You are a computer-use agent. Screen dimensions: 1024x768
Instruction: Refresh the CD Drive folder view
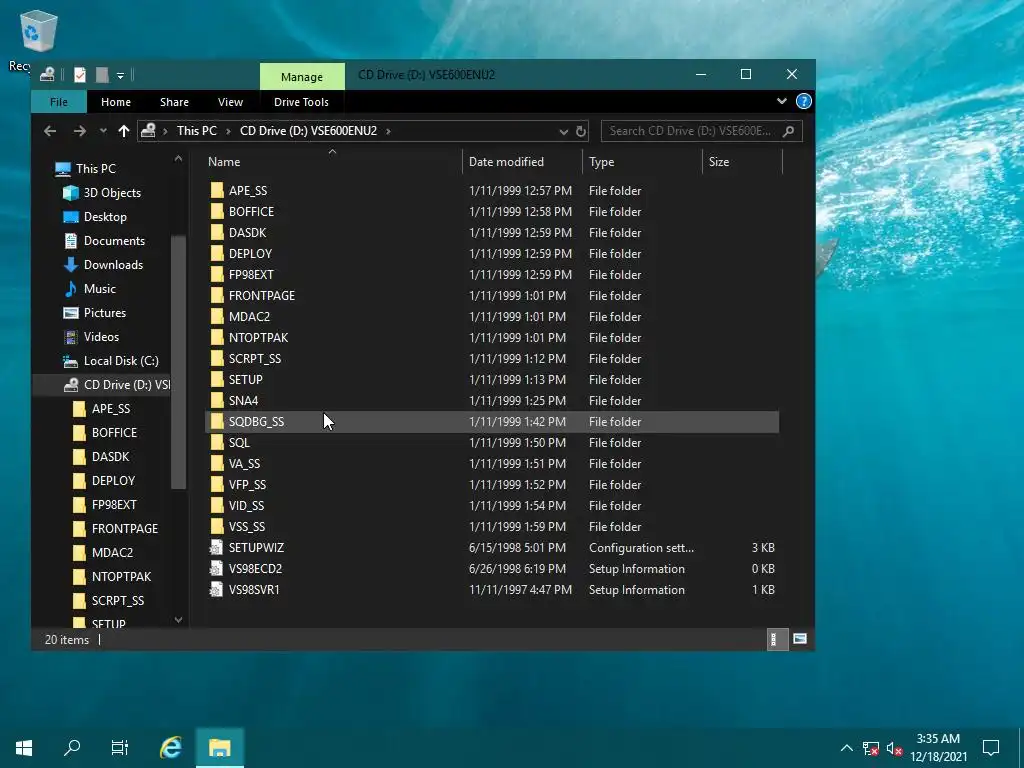(x=581, y=131)
